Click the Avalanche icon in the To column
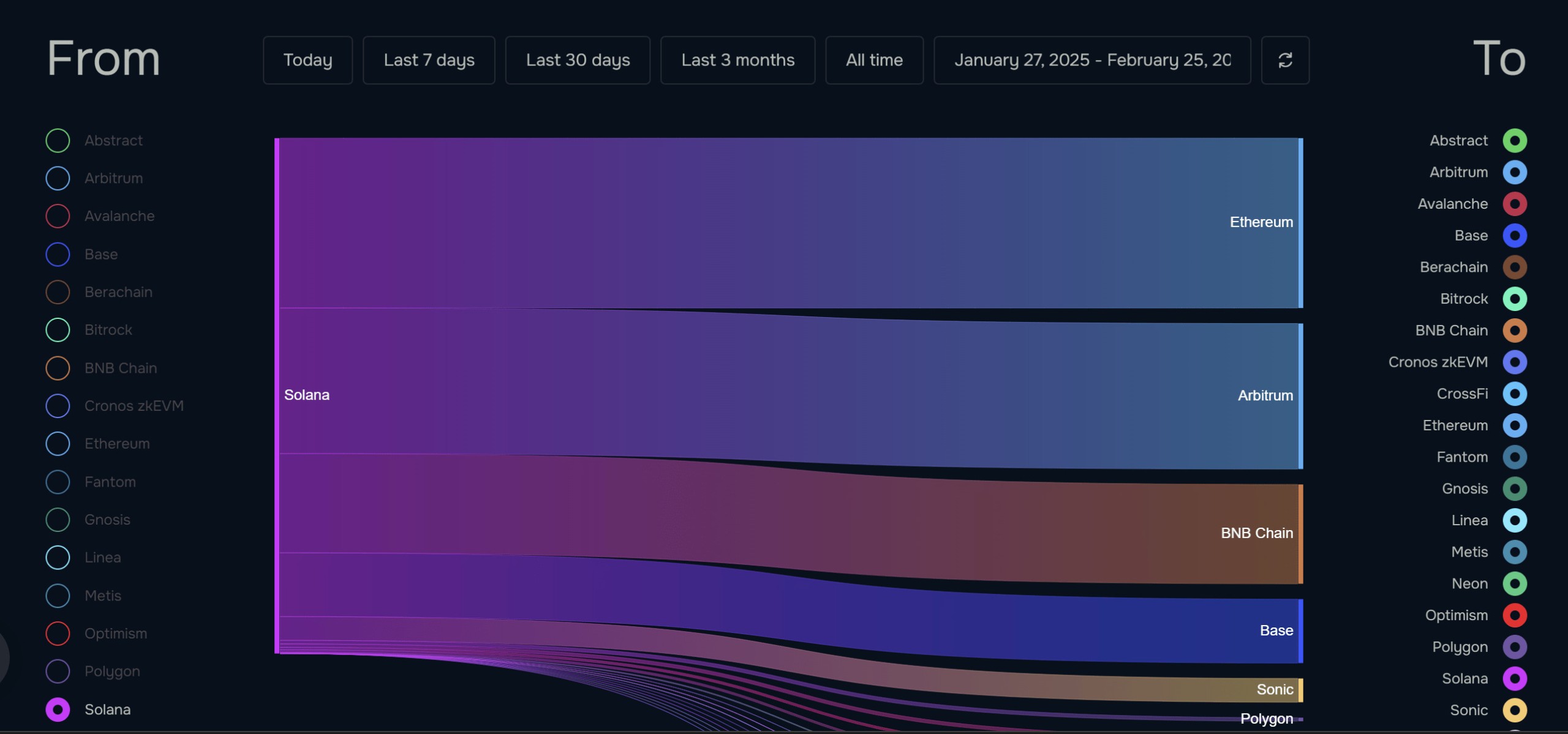Viewport: 1568px width, 734px height. [x=1516, y=204]
